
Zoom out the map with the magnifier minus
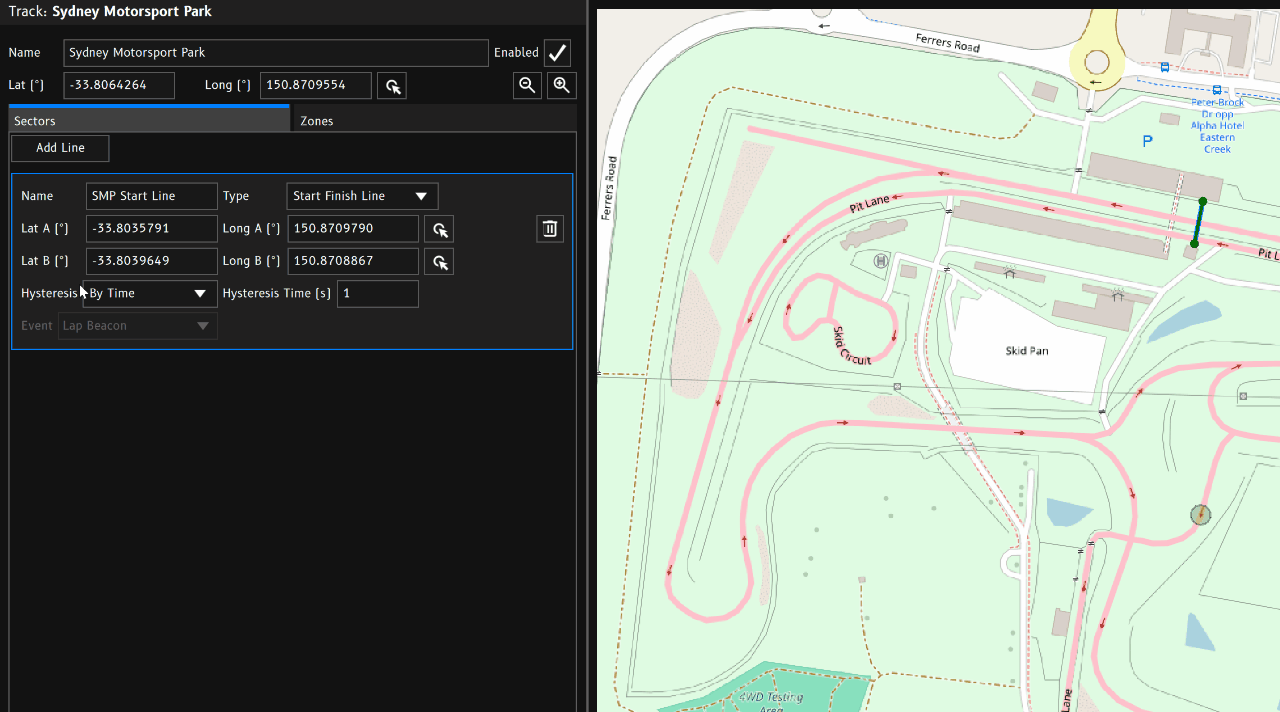pos(528,86)
